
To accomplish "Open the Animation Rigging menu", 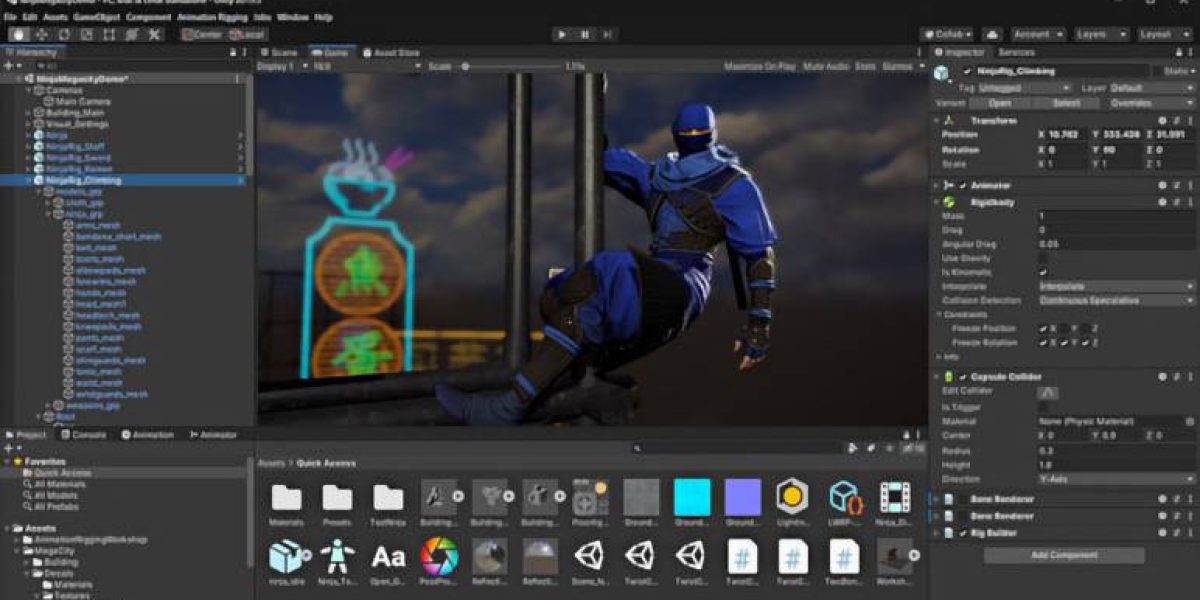I will (x=212, y=18).
